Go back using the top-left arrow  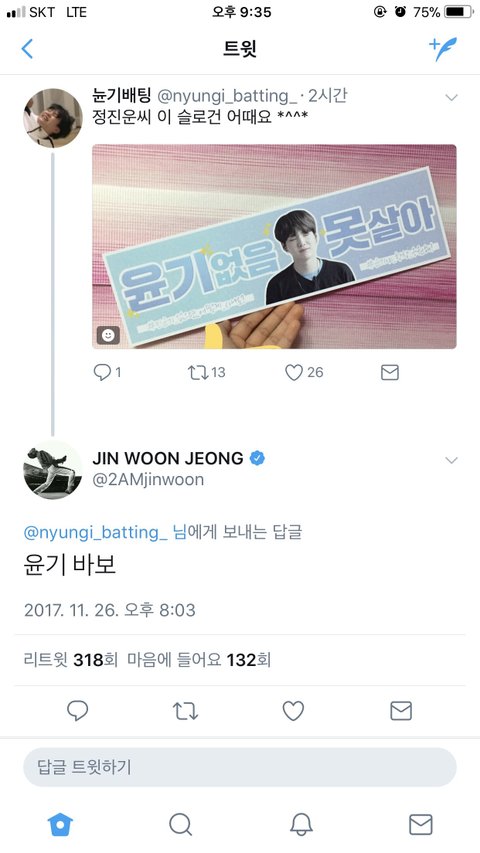click(x=27, y=48)
